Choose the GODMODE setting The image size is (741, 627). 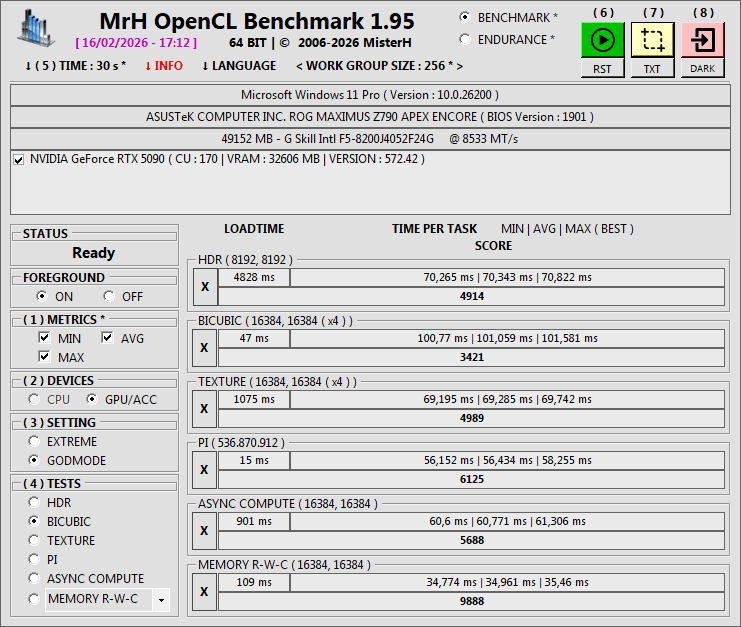click(x=34, y=460)
